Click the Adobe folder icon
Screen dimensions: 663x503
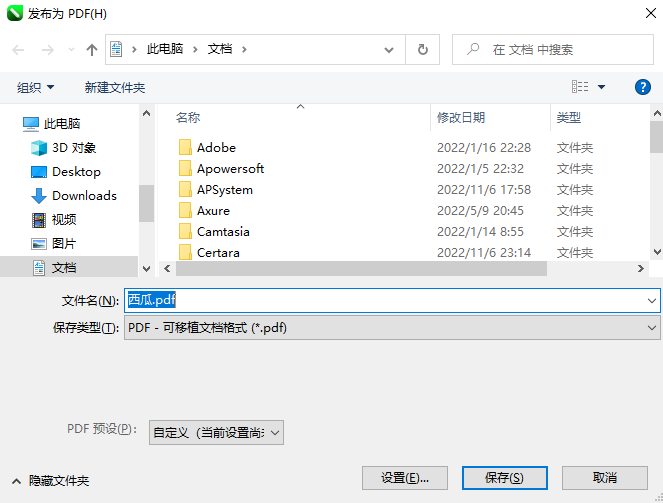tap(185, 148)
